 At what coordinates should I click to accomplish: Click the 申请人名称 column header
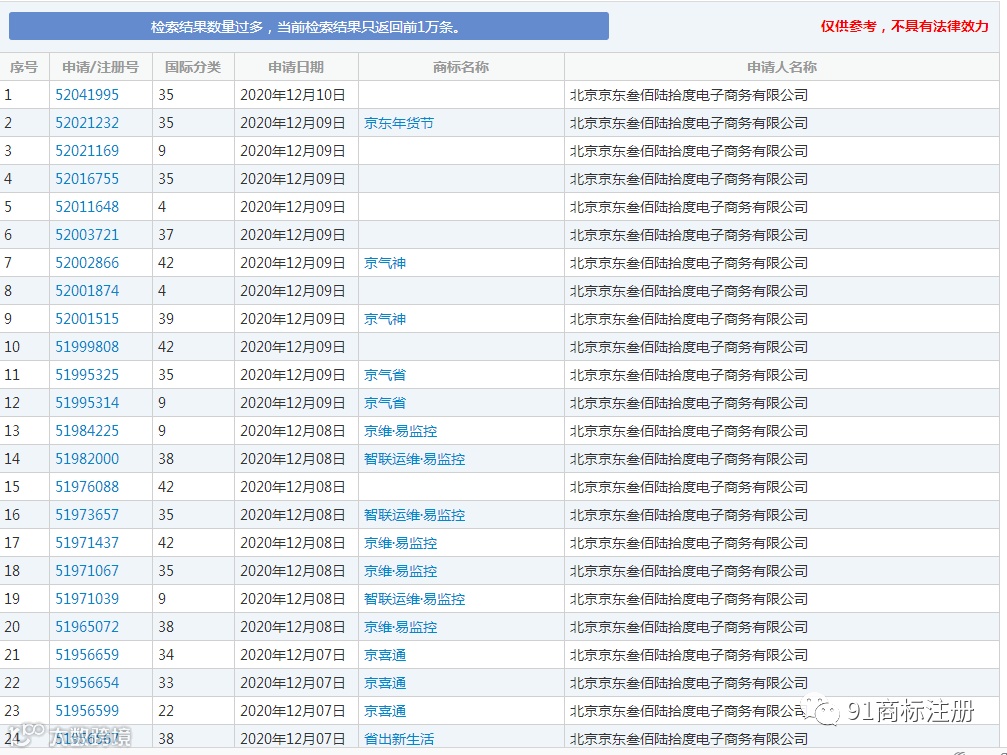click(782, 67)
